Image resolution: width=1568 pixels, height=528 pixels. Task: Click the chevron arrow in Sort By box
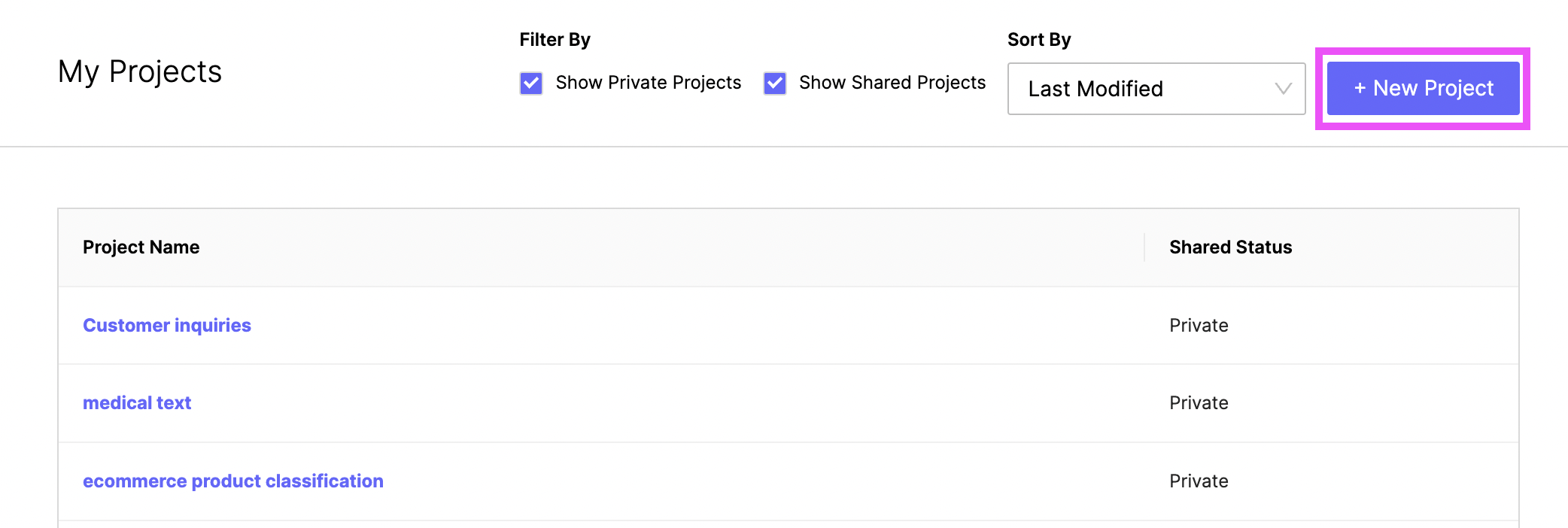[x=1283, y=89]
